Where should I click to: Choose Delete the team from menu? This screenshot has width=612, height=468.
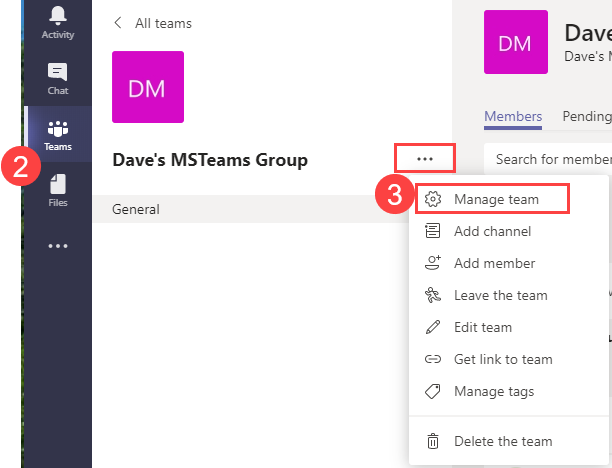[509, 441]
